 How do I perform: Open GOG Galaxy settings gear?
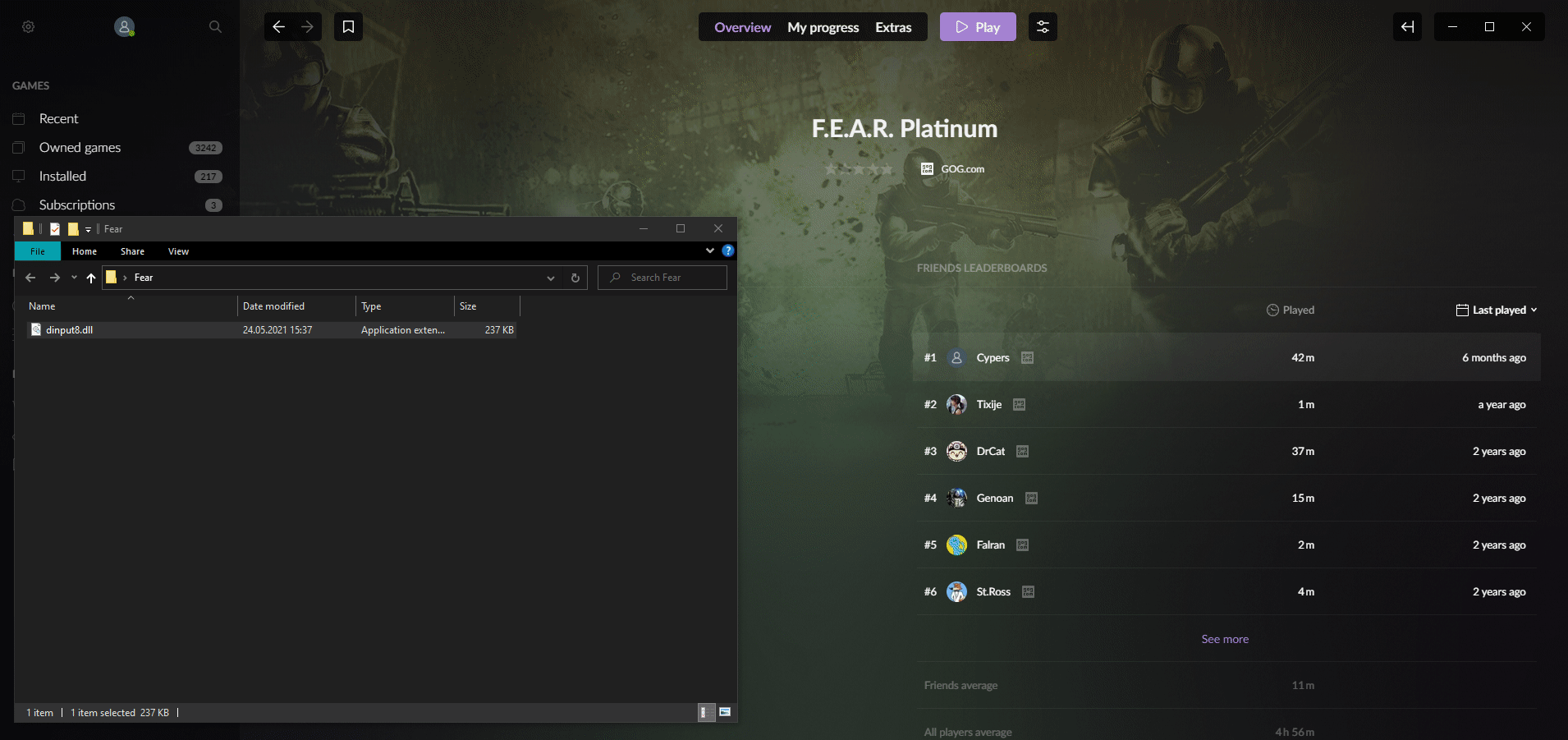coord(28,27)
